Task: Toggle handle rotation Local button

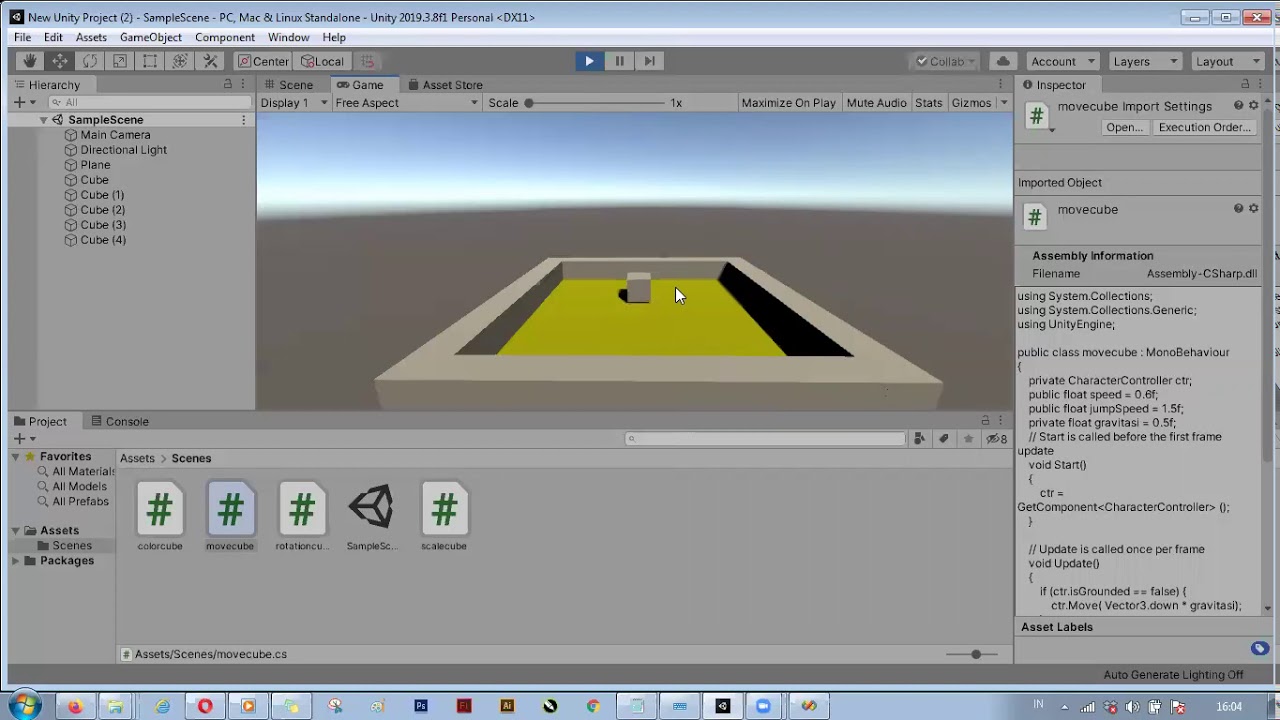Action: (322, 61)
